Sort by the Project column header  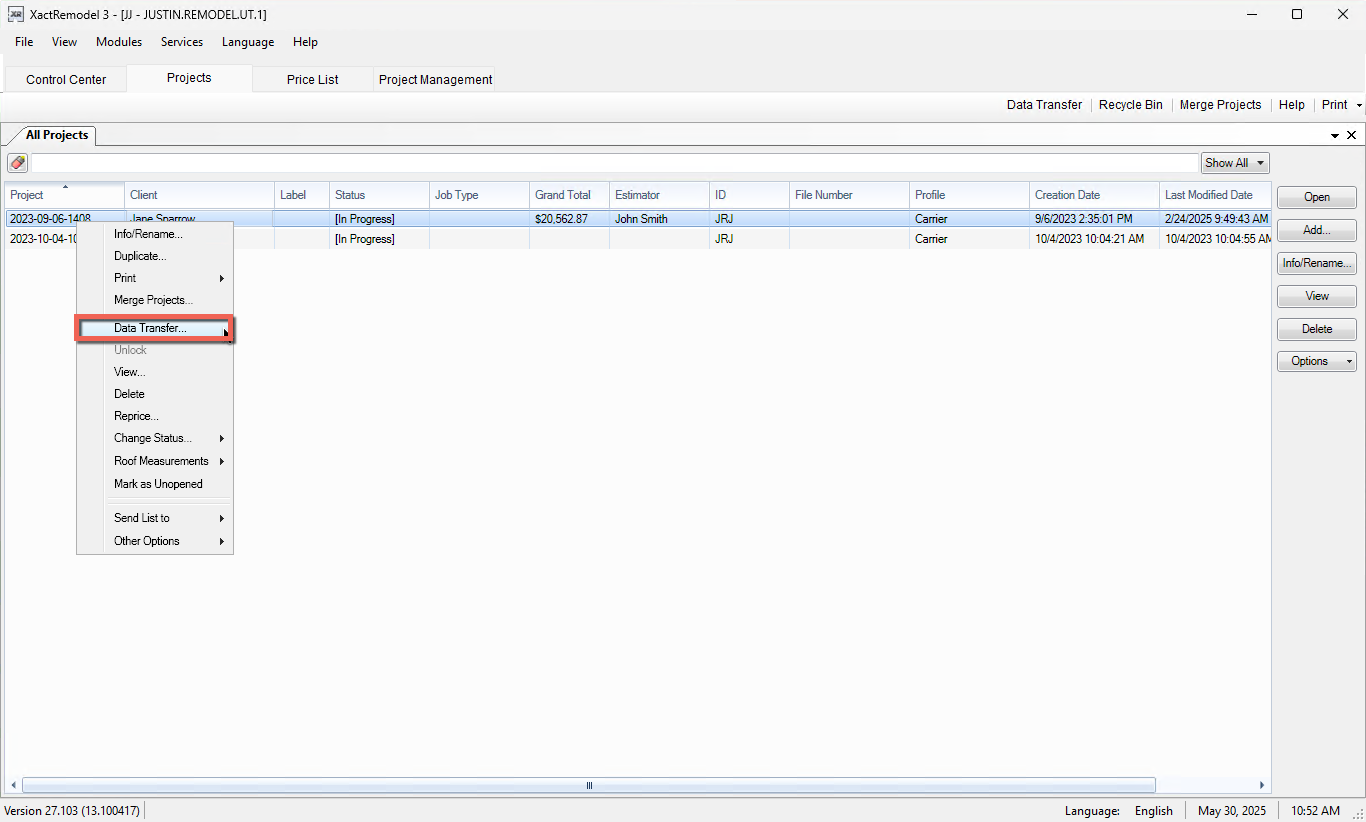point(65,195)
